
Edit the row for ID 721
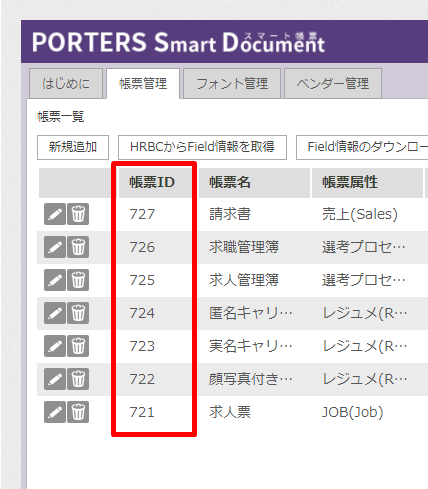coord(55,412)
